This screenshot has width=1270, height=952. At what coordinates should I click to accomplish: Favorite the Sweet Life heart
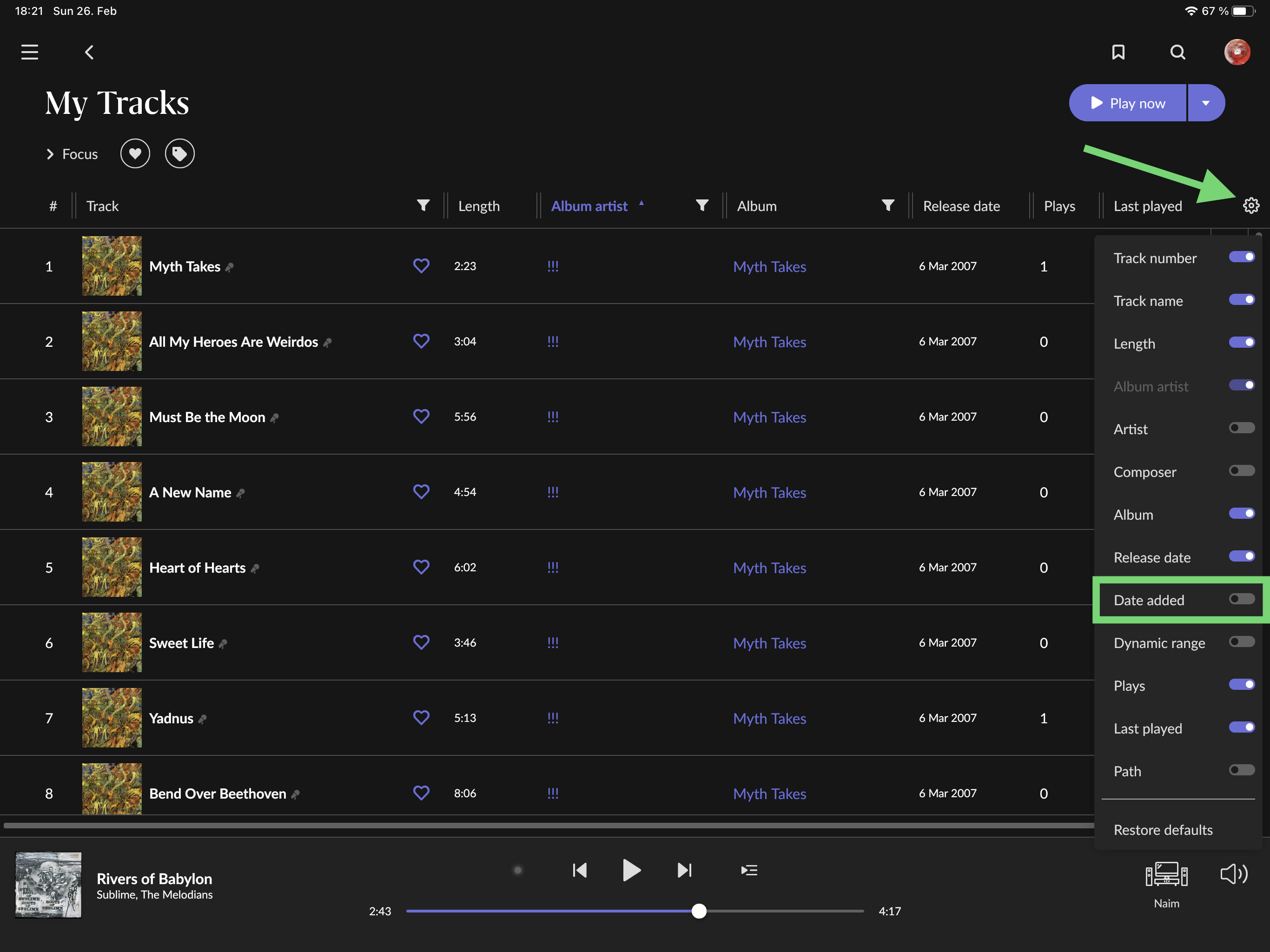pos(422,642)
